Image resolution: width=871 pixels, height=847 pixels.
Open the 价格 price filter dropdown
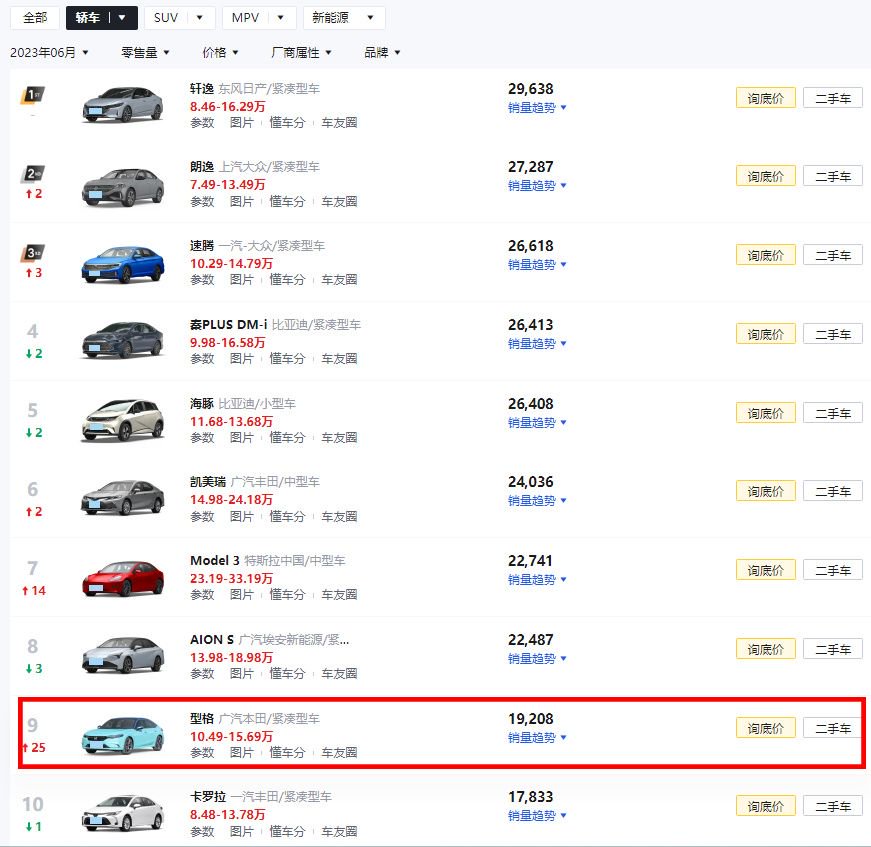point(220,52)
